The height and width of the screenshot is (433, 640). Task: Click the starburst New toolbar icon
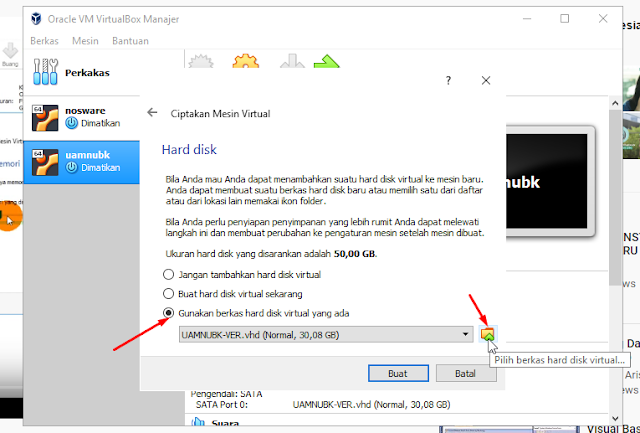[x=201, y=61]
